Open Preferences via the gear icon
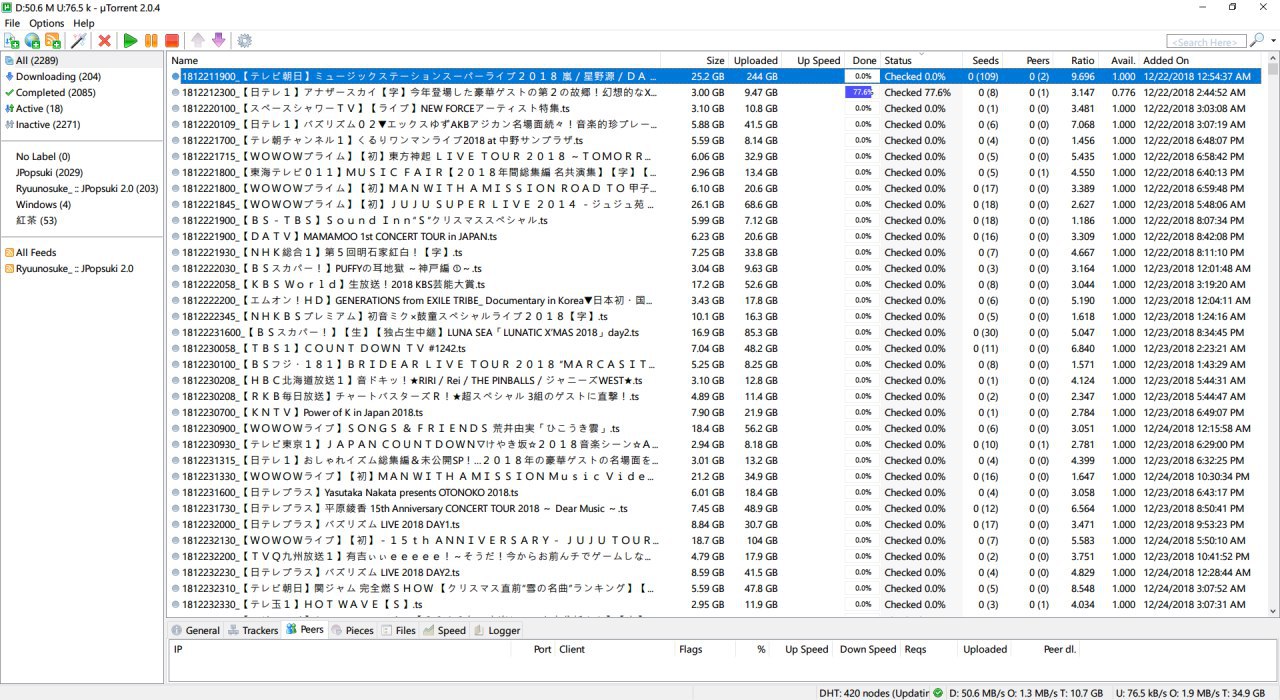The width and height of the screenshot is (1280, 700). pos(244,41)
